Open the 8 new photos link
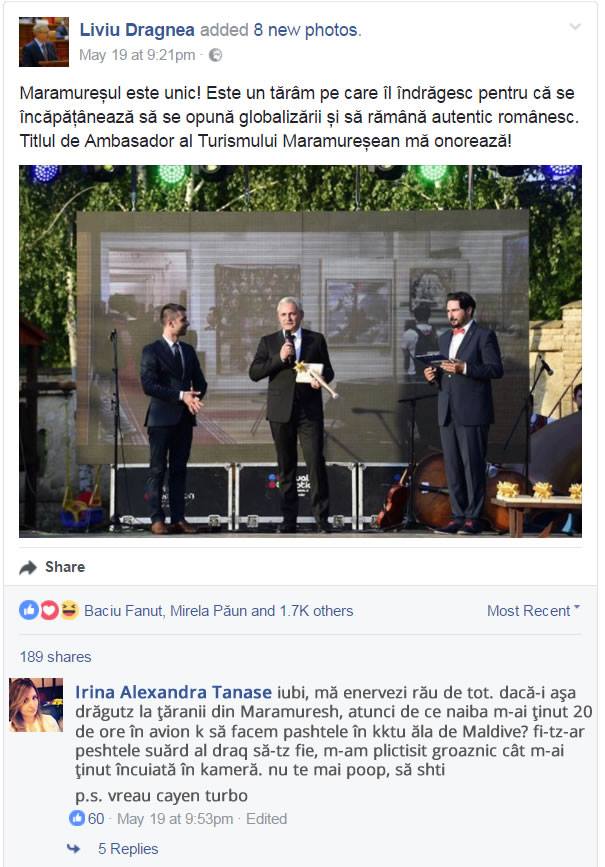605x867 pixels. (305, 30)
